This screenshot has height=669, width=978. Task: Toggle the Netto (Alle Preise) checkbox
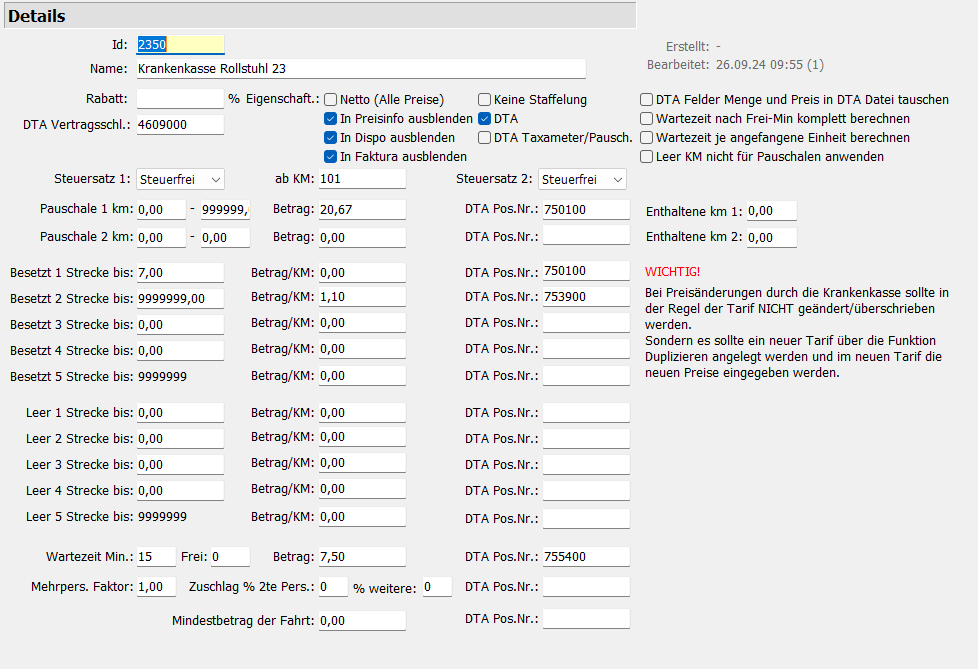click(331, 100)
